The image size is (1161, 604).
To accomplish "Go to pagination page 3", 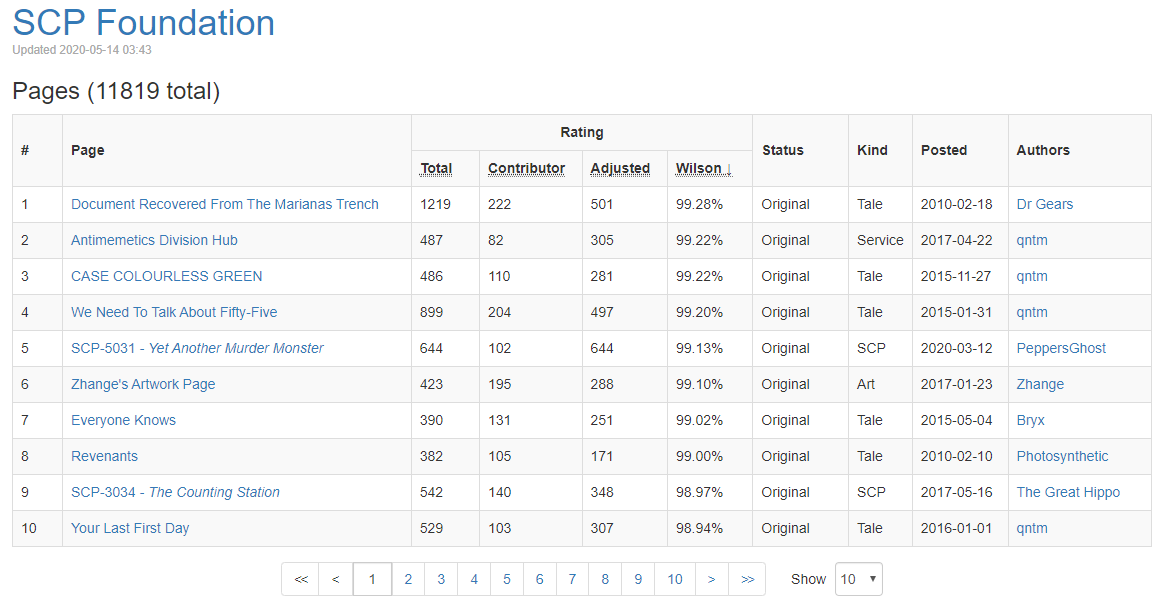I will [x=441, y=579].
